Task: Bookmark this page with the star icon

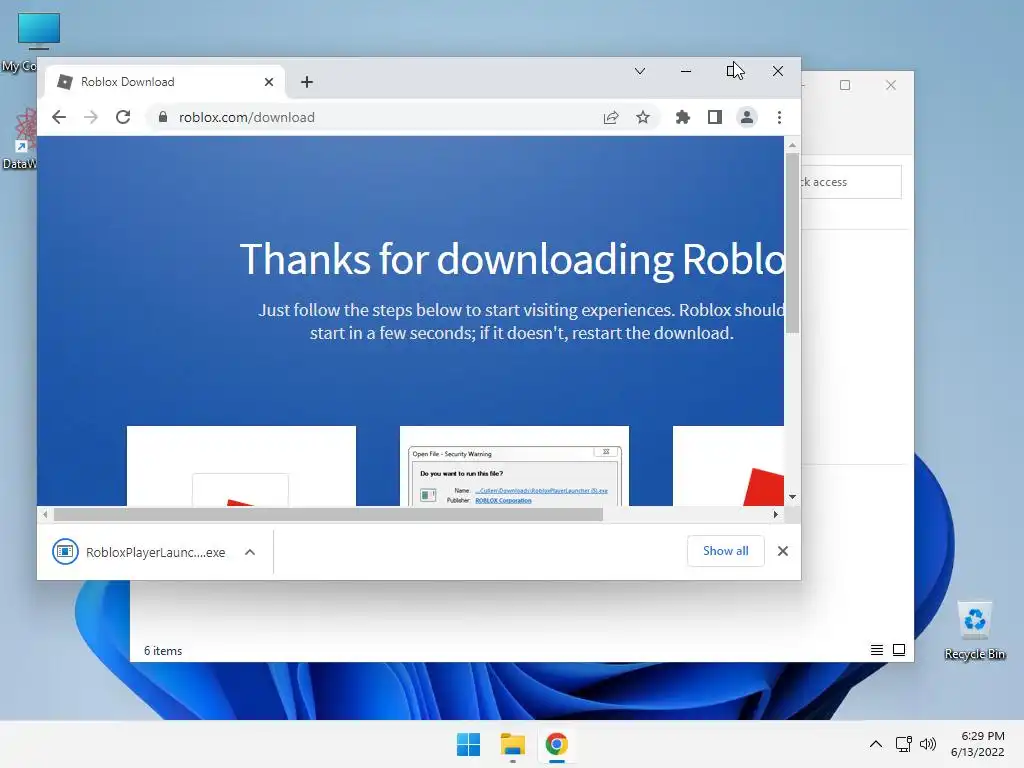Action: (x=643, y=118)
